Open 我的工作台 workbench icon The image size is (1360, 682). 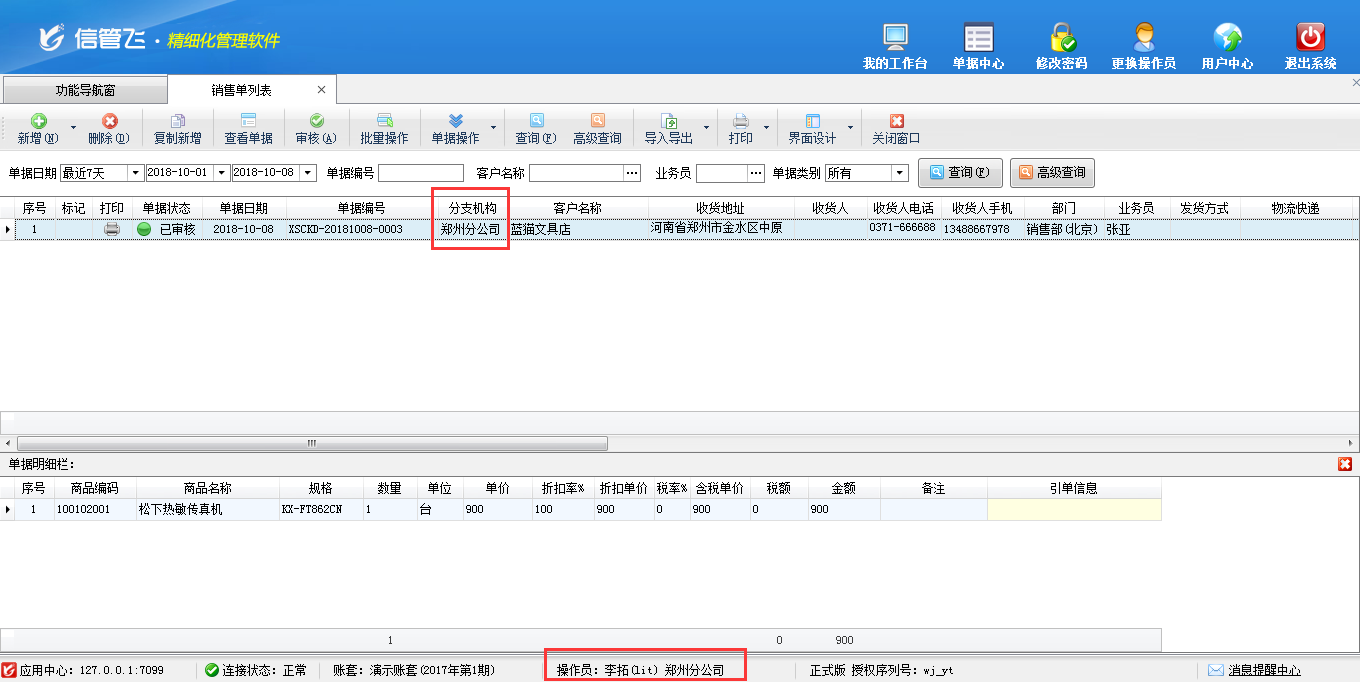(895, 40)
